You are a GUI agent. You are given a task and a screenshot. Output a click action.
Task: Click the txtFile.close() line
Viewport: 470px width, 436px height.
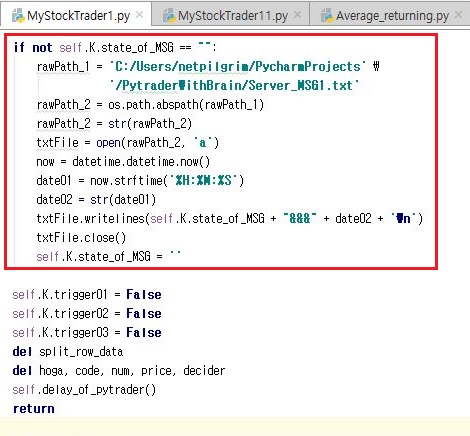coord(81,238)
